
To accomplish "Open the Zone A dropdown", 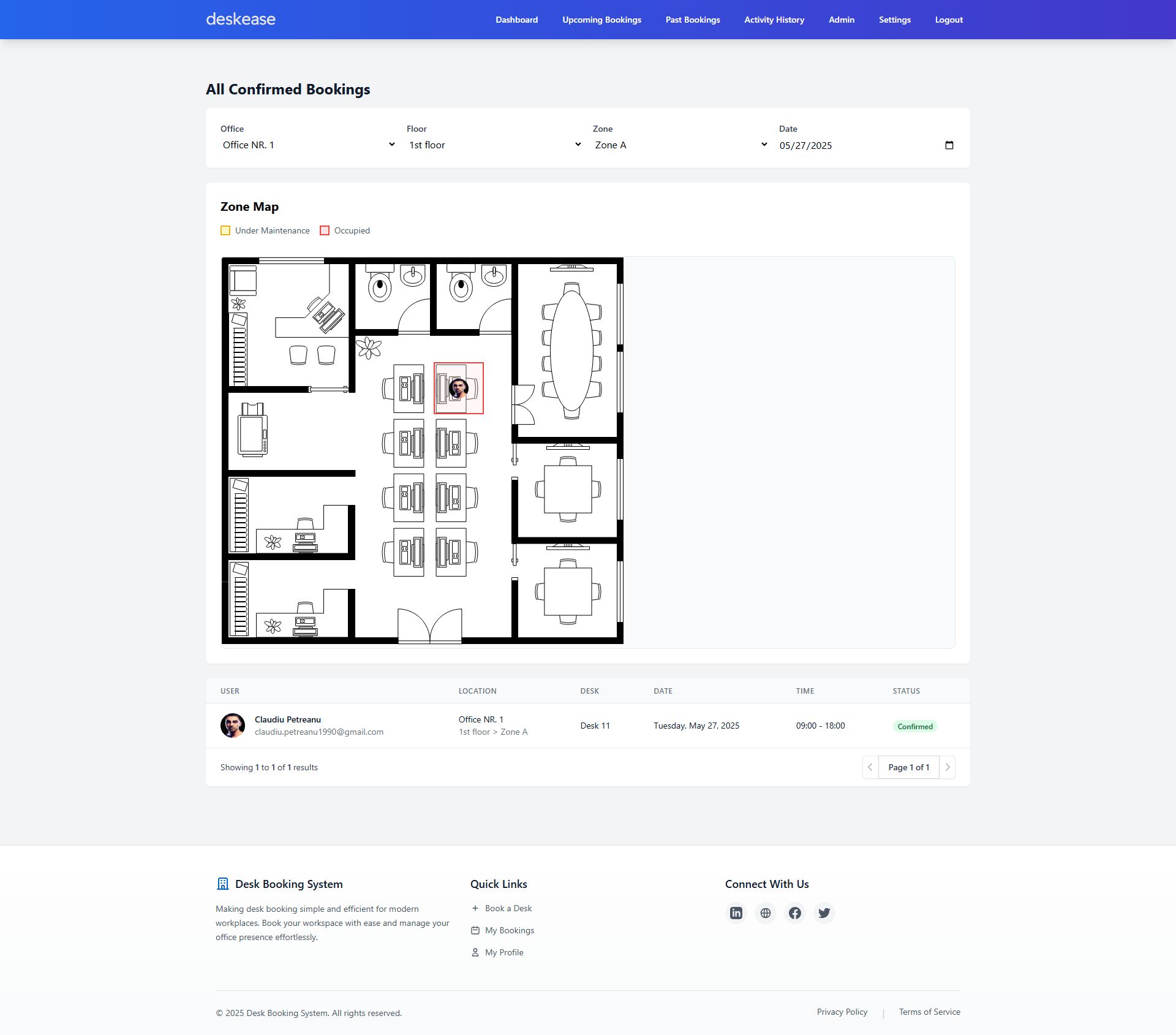I will point(681,145).
